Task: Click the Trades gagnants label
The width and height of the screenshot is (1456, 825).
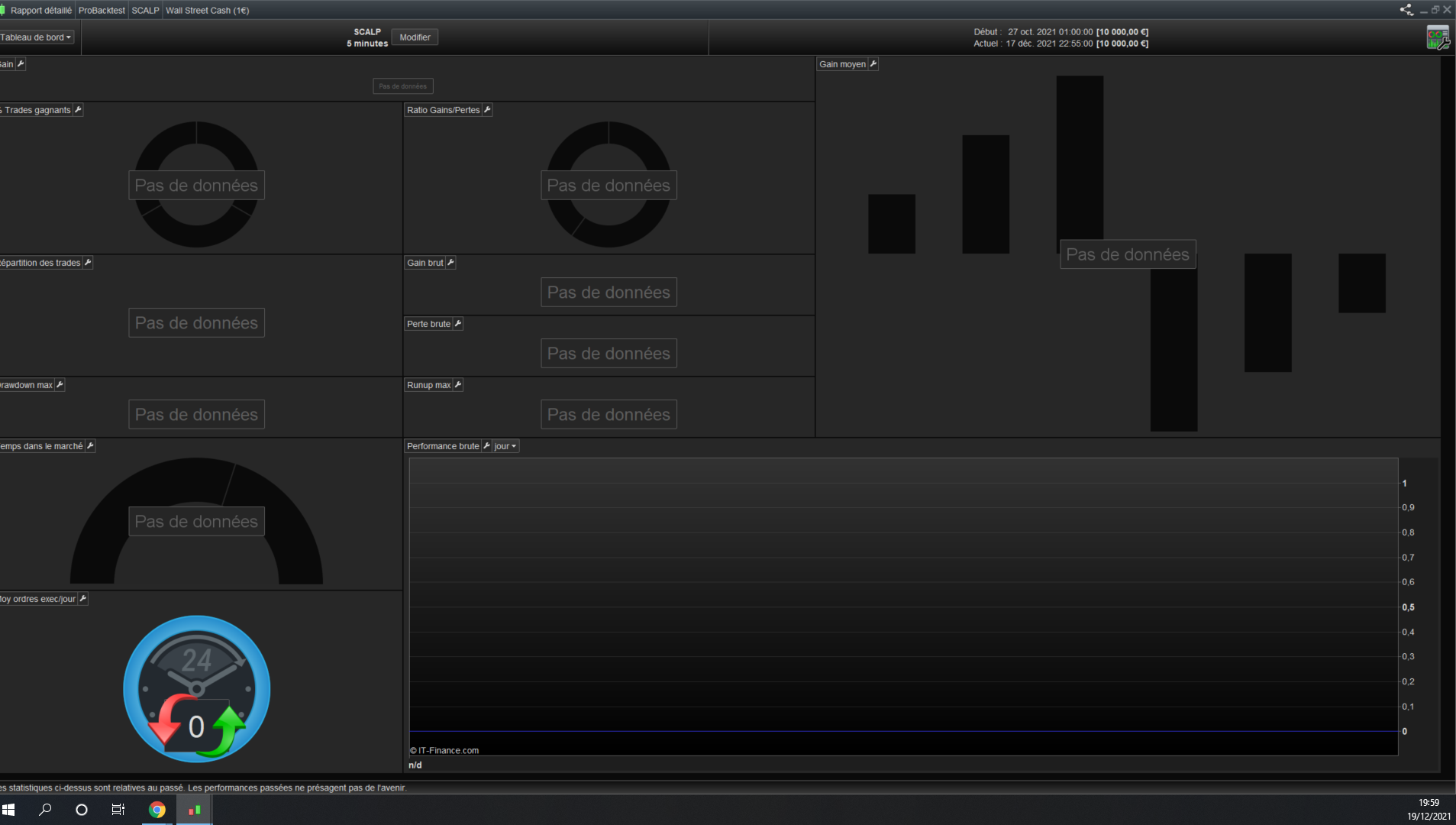Action: click(x=37, y=110)
